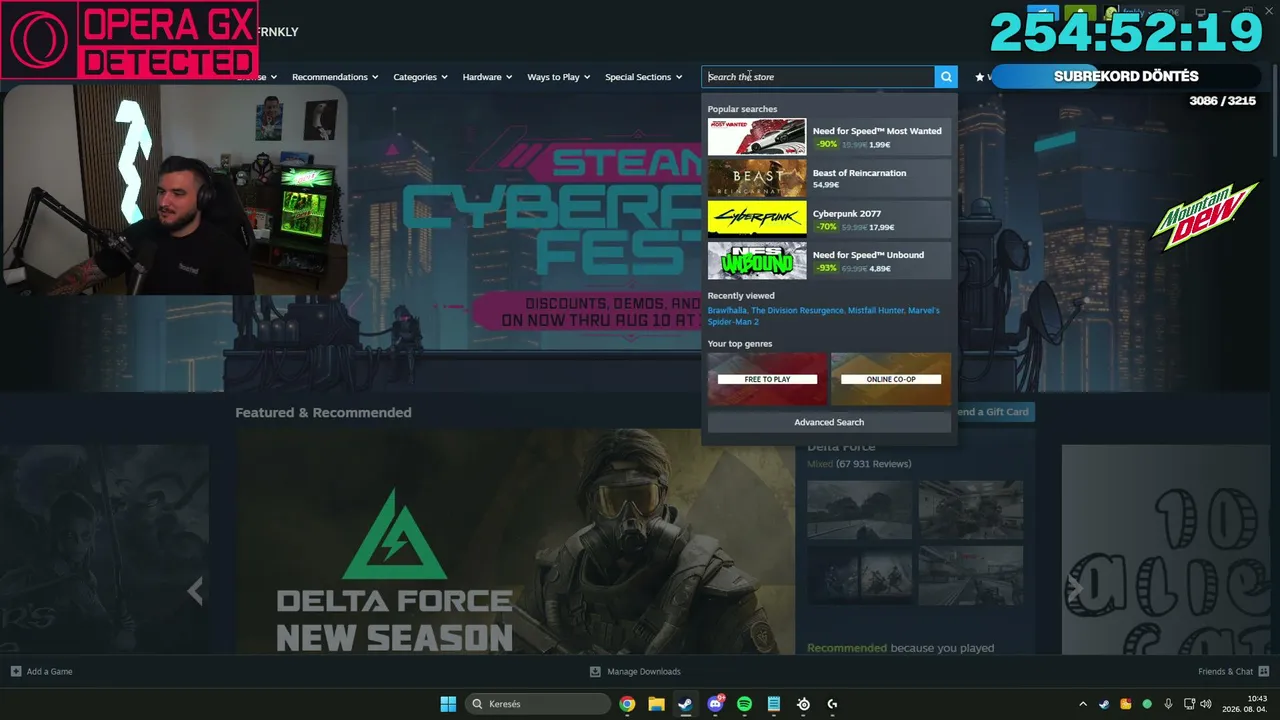Open the blue notepad app in taskbar
This screenshot has width=1280, height=720.
[773, 704]
